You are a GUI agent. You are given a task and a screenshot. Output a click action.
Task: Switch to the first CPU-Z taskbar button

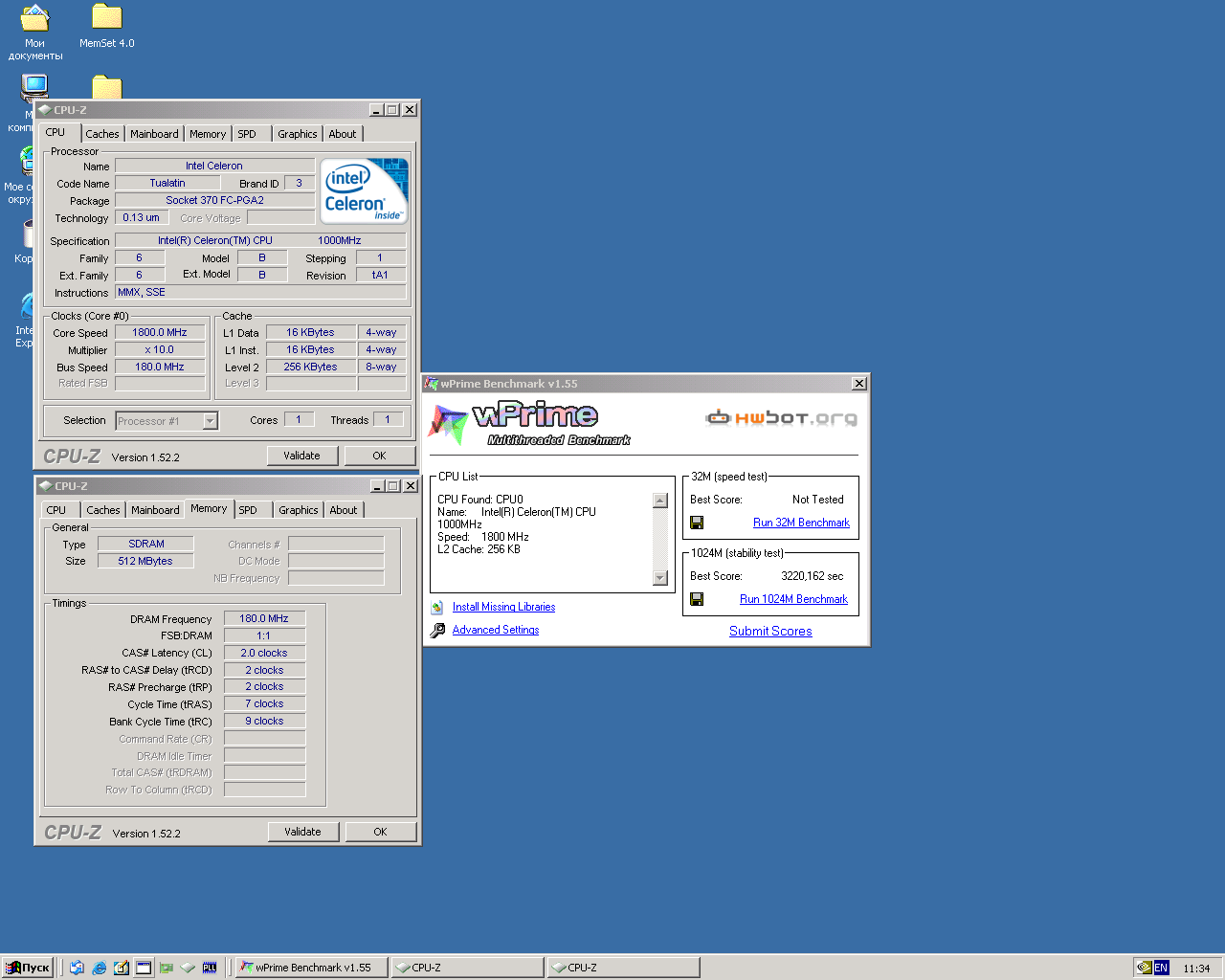coord(468,968)
